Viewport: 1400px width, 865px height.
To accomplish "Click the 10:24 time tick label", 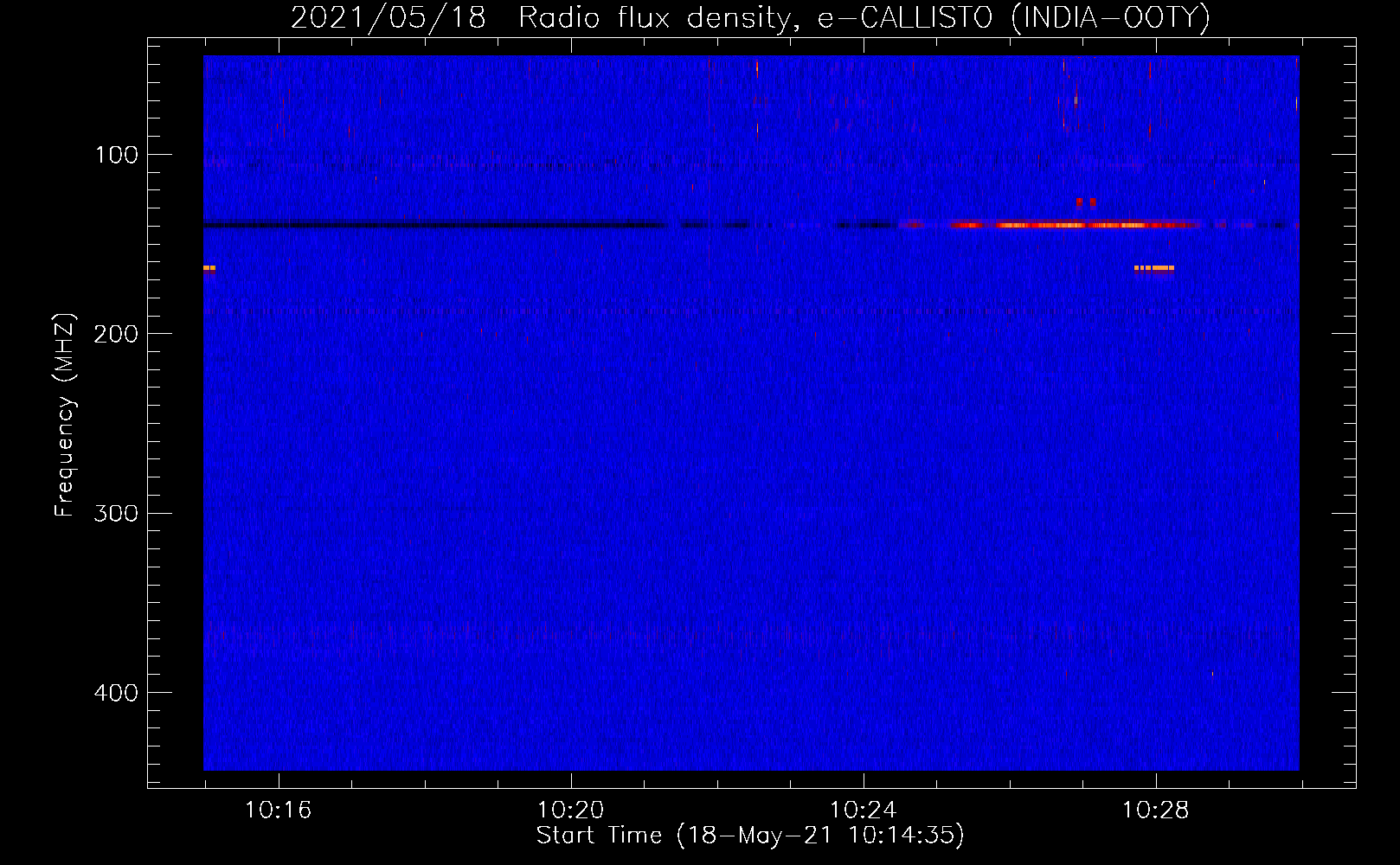I will (x=863, y=811).
